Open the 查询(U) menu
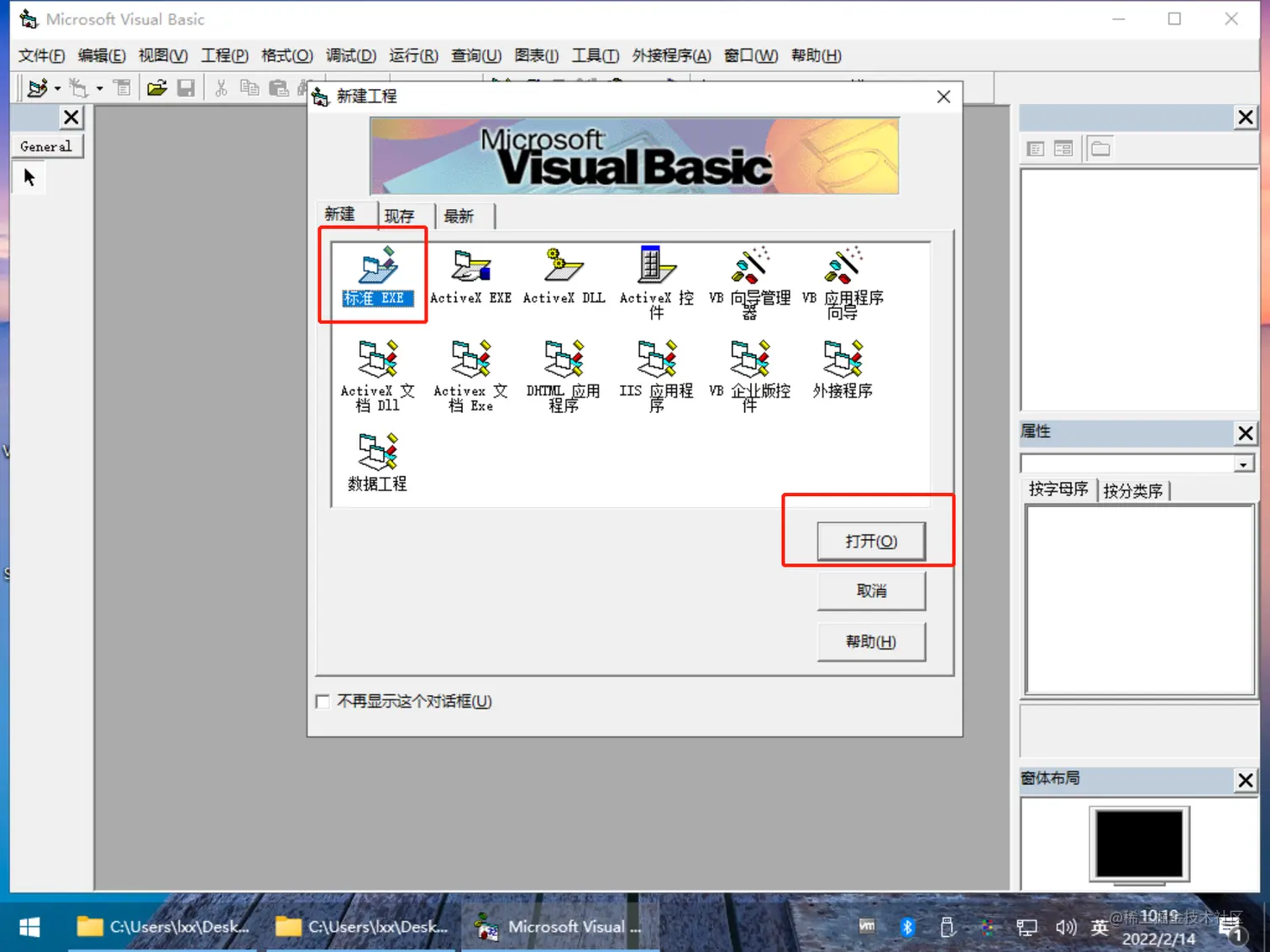This screenshot has width=1270, height=952. (x=476, y=55)
